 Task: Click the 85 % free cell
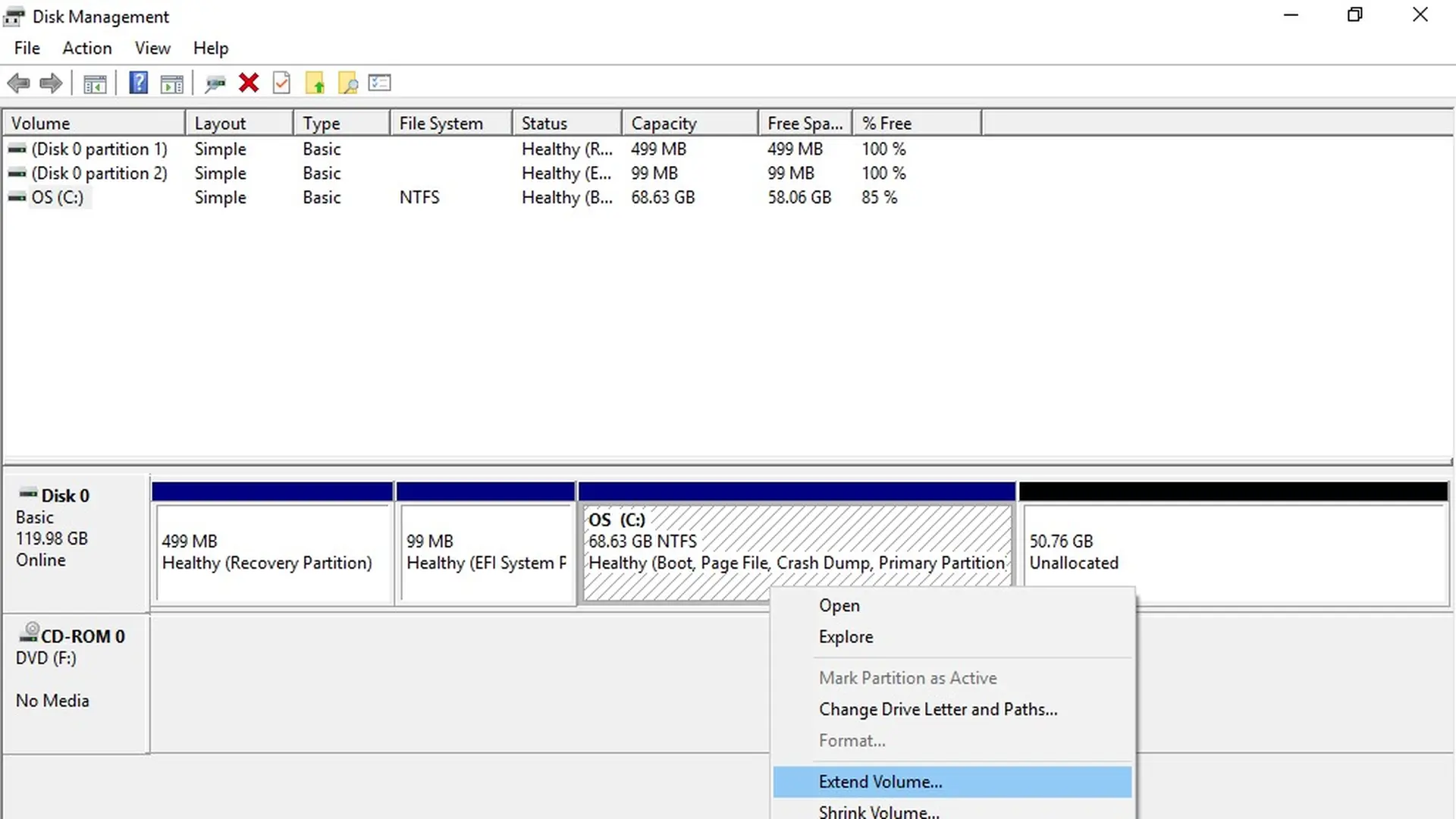879,198
